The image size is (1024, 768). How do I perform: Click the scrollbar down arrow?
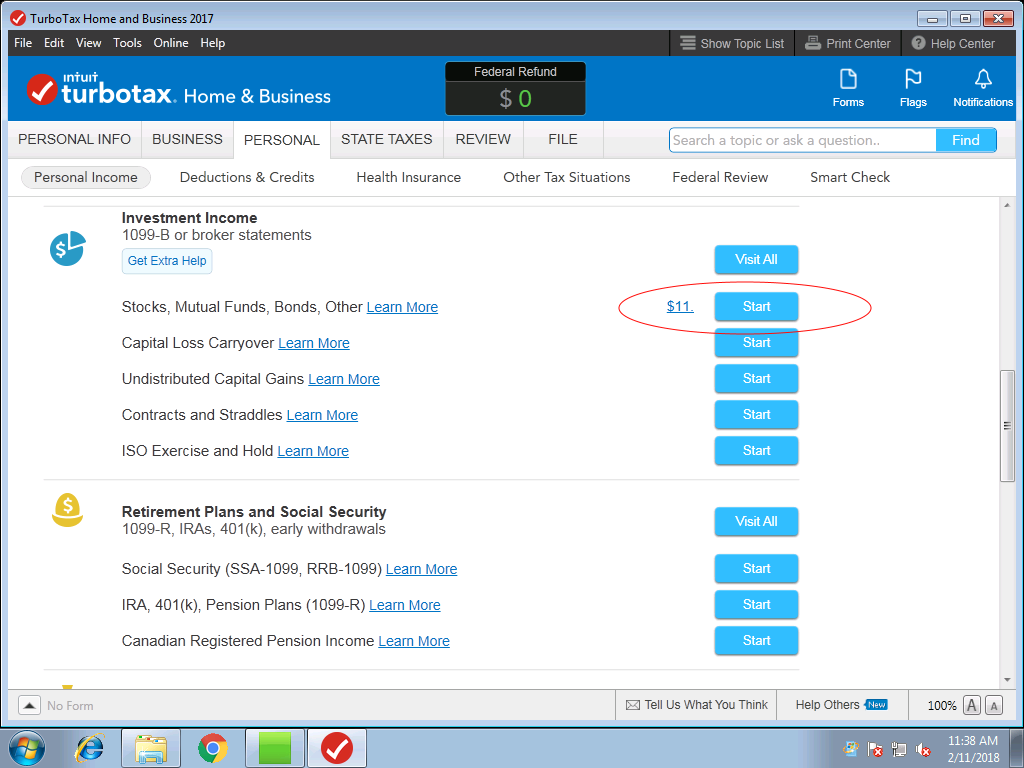point(1006,680)
